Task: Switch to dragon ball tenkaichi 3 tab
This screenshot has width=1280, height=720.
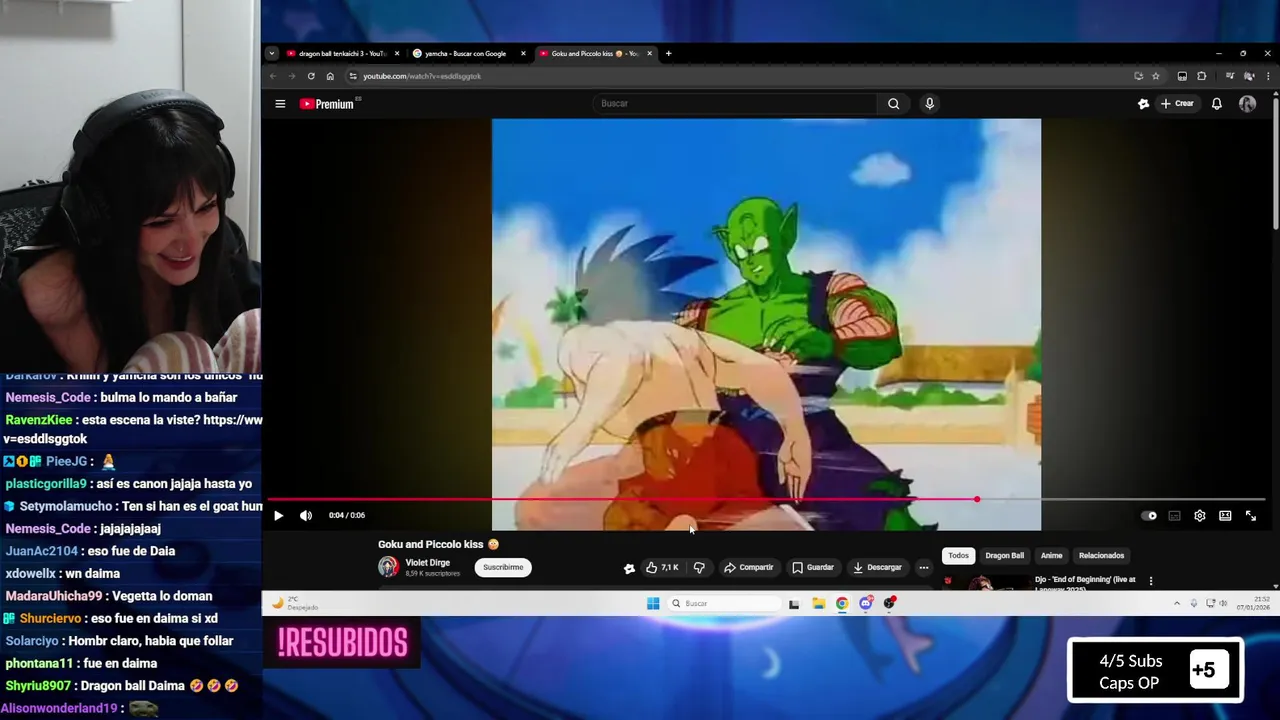Action: pos(343,54)
